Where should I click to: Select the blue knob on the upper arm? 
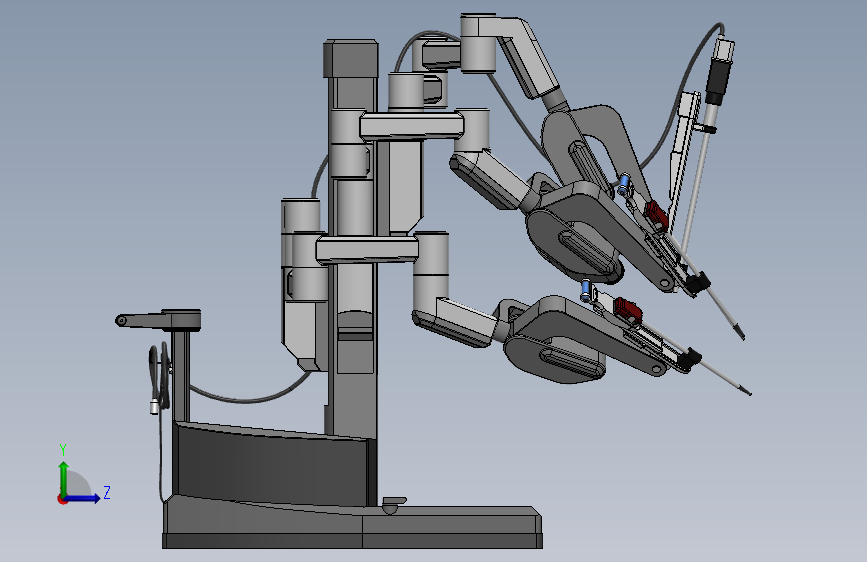624,183
